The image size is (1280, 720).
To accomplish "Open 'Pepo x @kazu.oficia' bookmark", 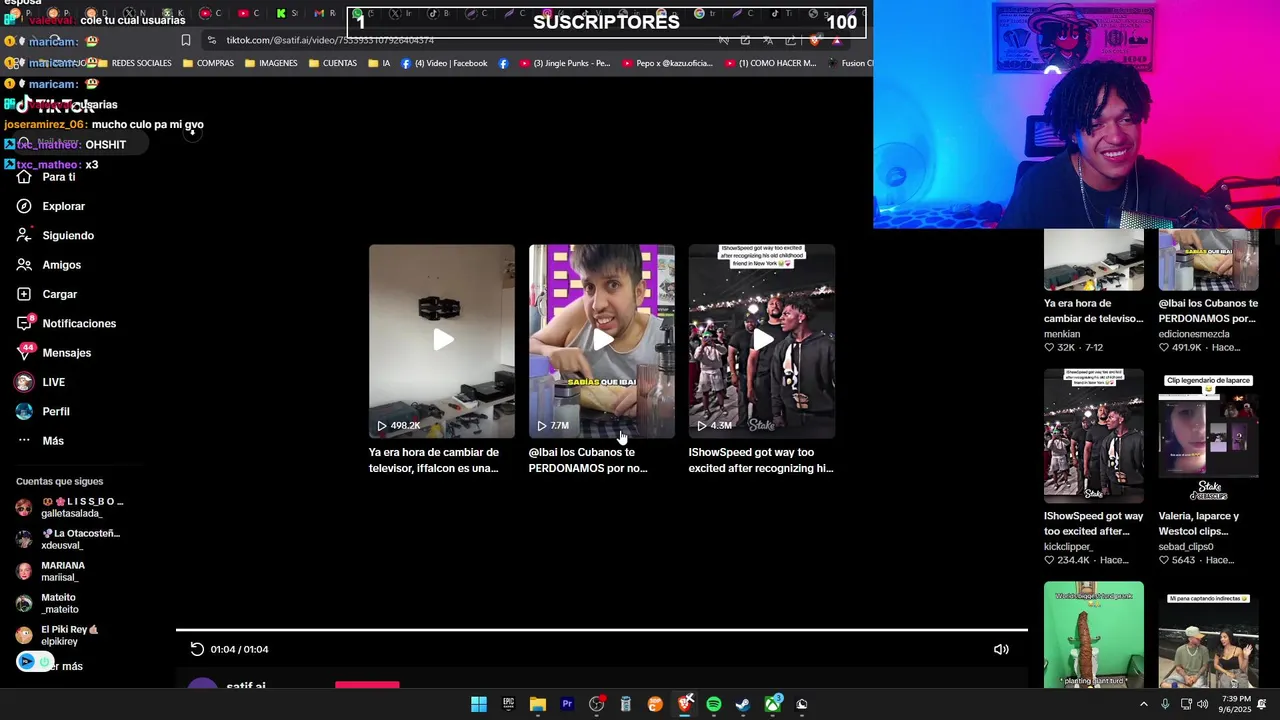I will pos(667,63).
